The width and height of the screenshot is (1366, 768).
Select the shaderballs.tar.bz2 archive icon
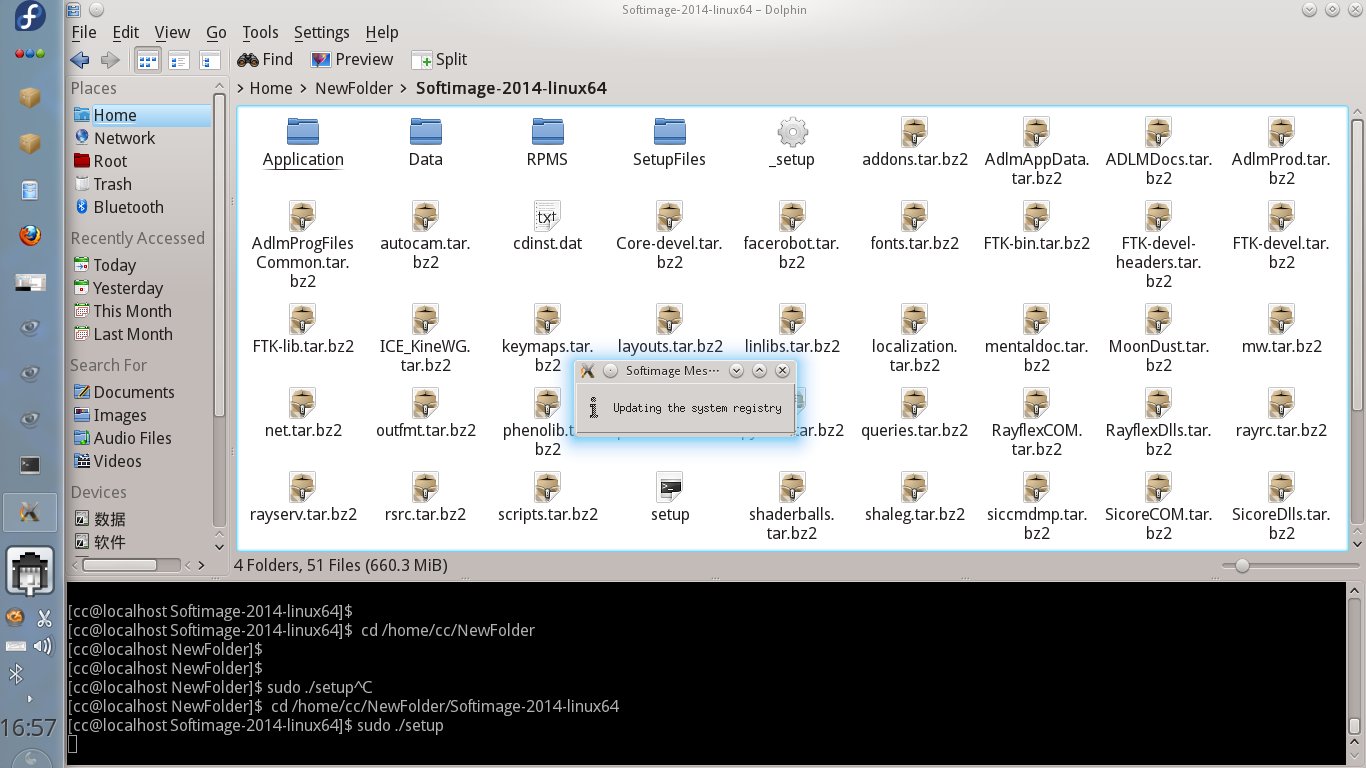(x=792, y=486)
